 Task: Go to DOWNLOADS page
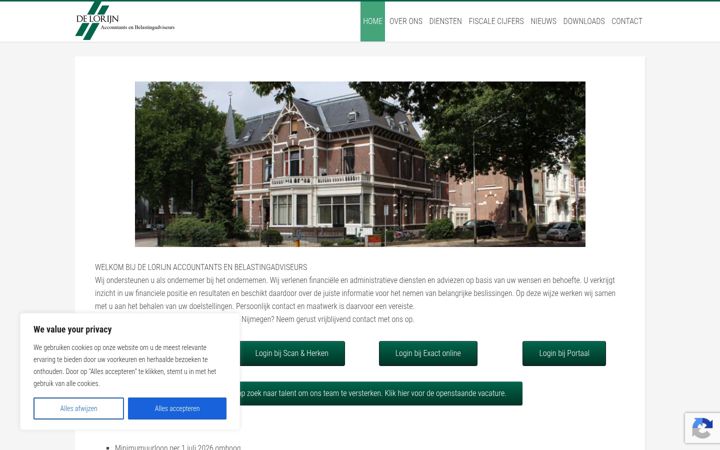coord(584,21)
